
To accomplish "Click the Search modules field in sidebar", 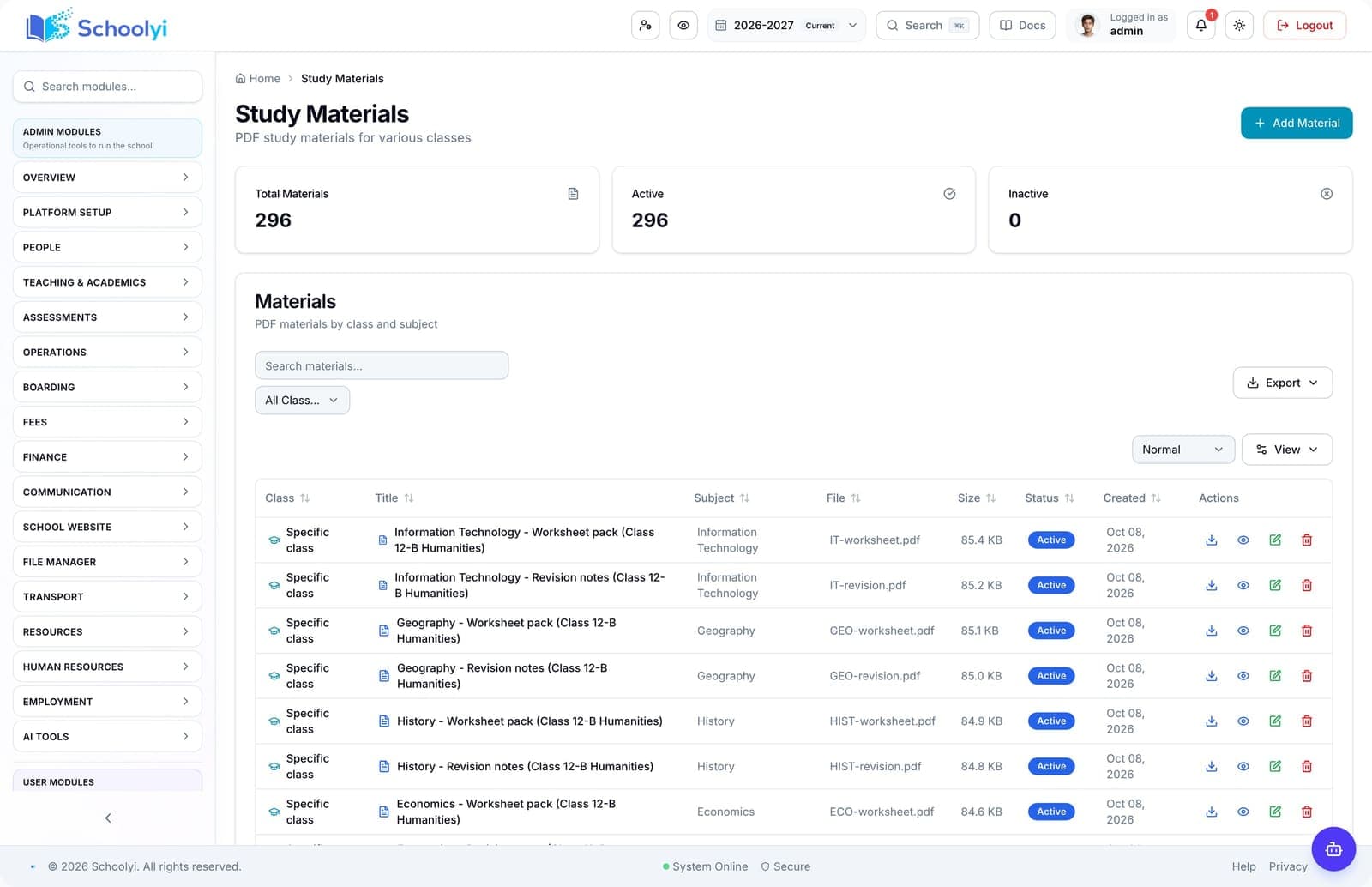I will tap(107, 87).
